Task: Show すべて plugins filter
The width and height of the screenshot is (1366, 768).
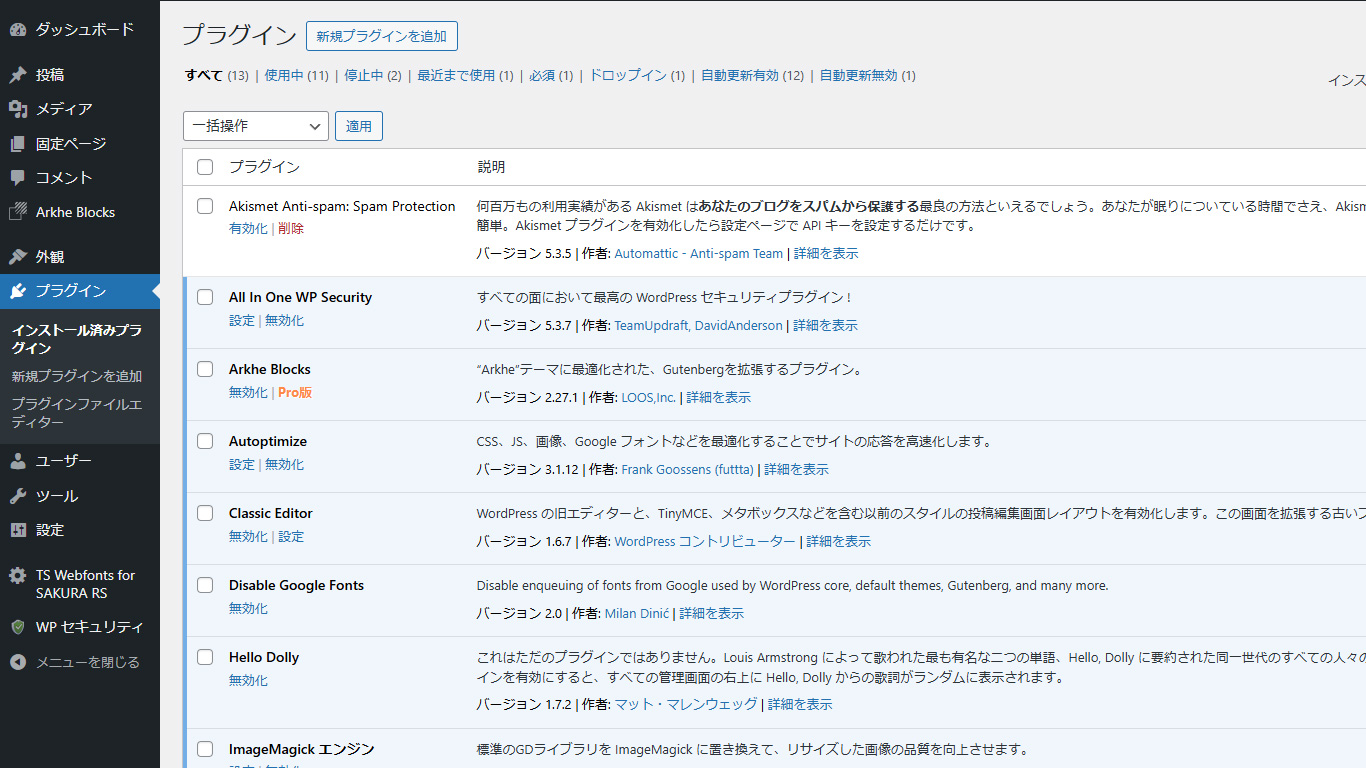Action: click(217, 75)
